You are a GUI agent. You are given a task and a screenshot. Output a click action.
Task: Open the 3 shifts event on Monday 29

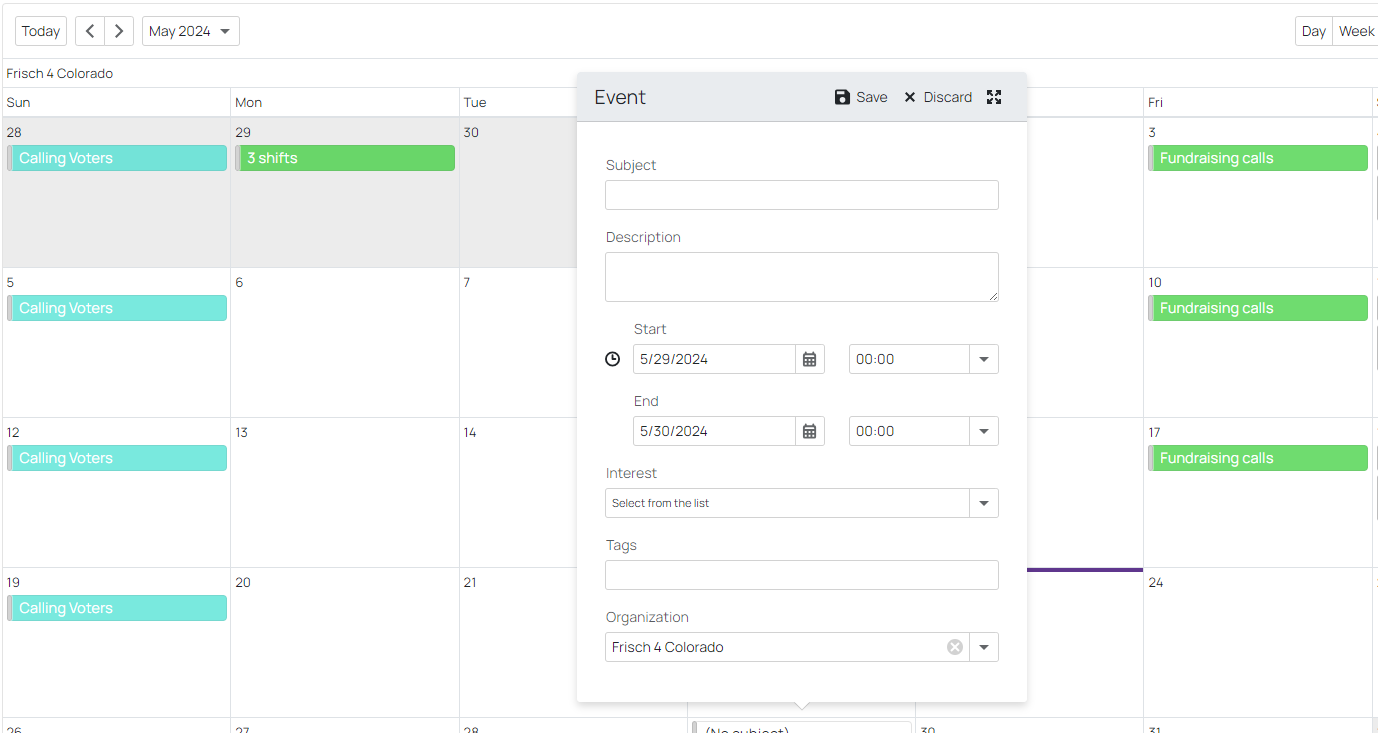tap(346, 158)
